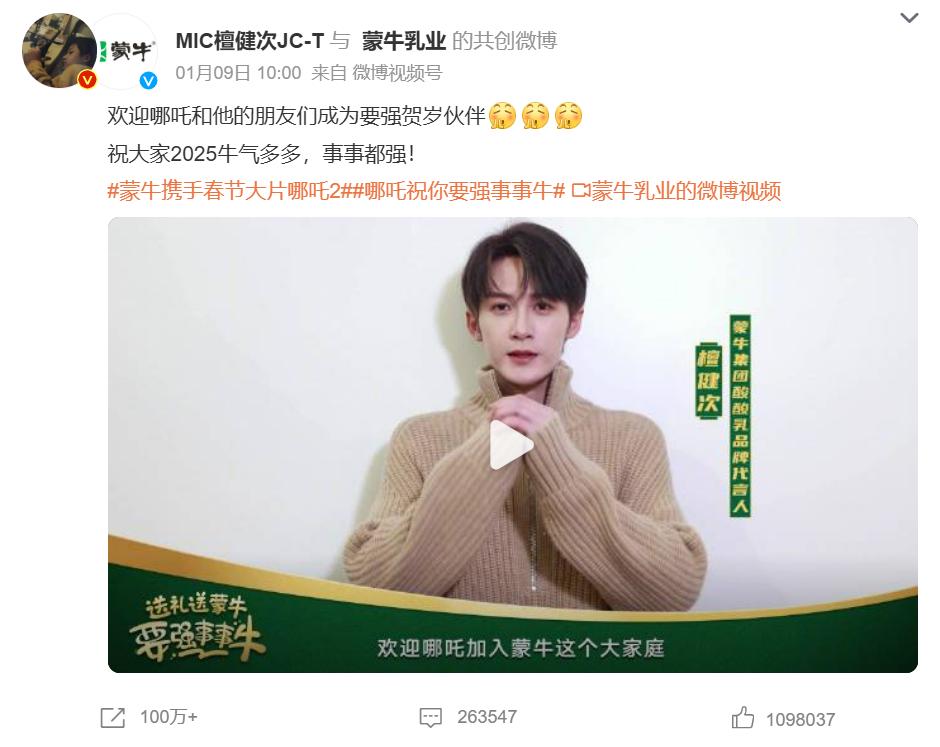
Task: Open 蒙牛乳业的微博视频 video link
Action: [676, 191]
